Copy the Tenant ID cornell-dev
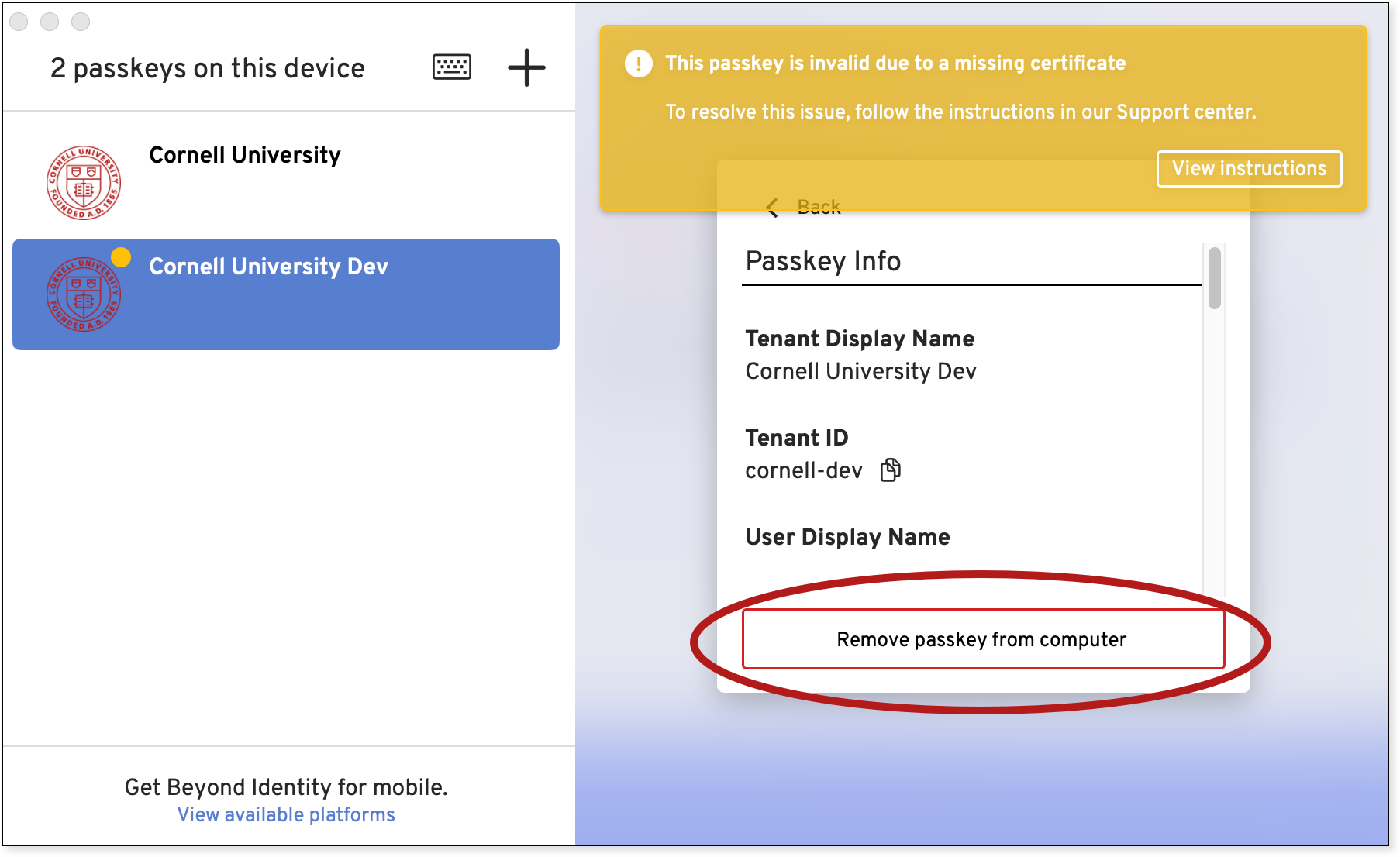The width and height of the screenshot is (1400, 857). pos(891,470)
